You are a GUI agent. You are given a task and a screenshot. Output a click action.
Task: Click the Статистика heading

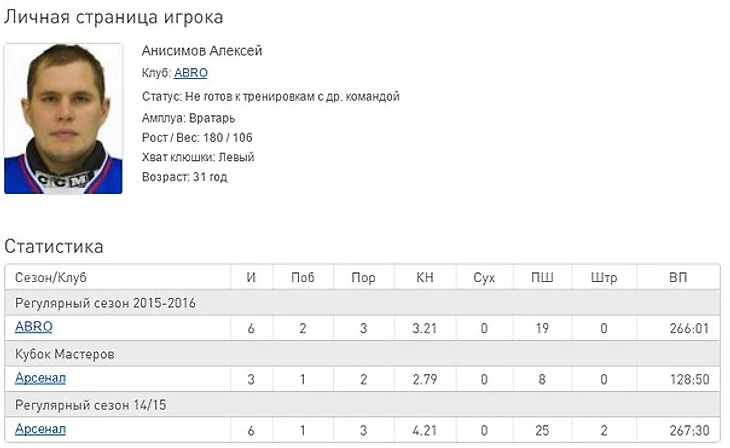54,246
